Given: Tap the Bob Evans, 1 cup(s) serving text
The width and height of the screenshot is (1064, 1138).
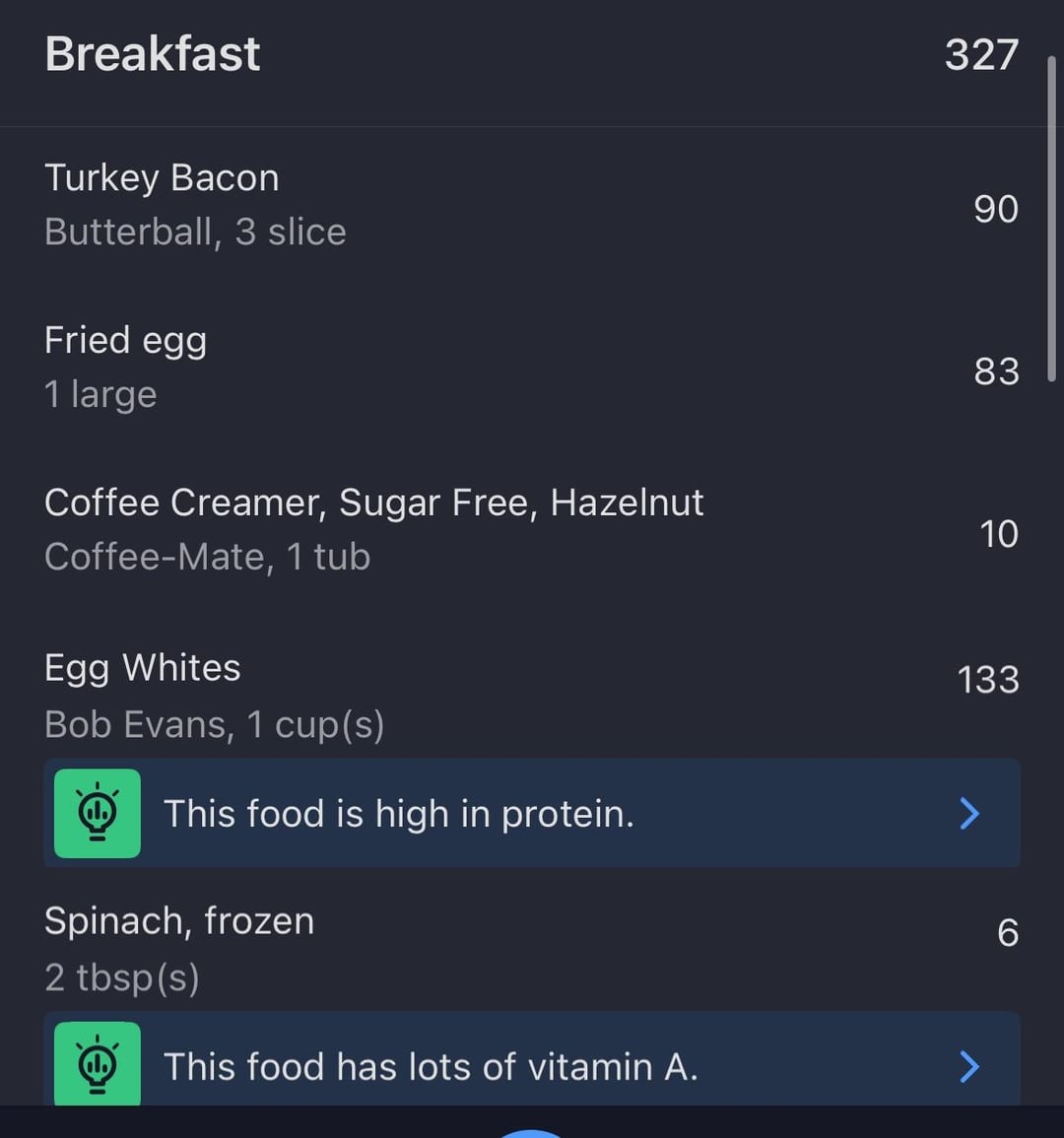Looking at the screenshot, I should 214,725.
